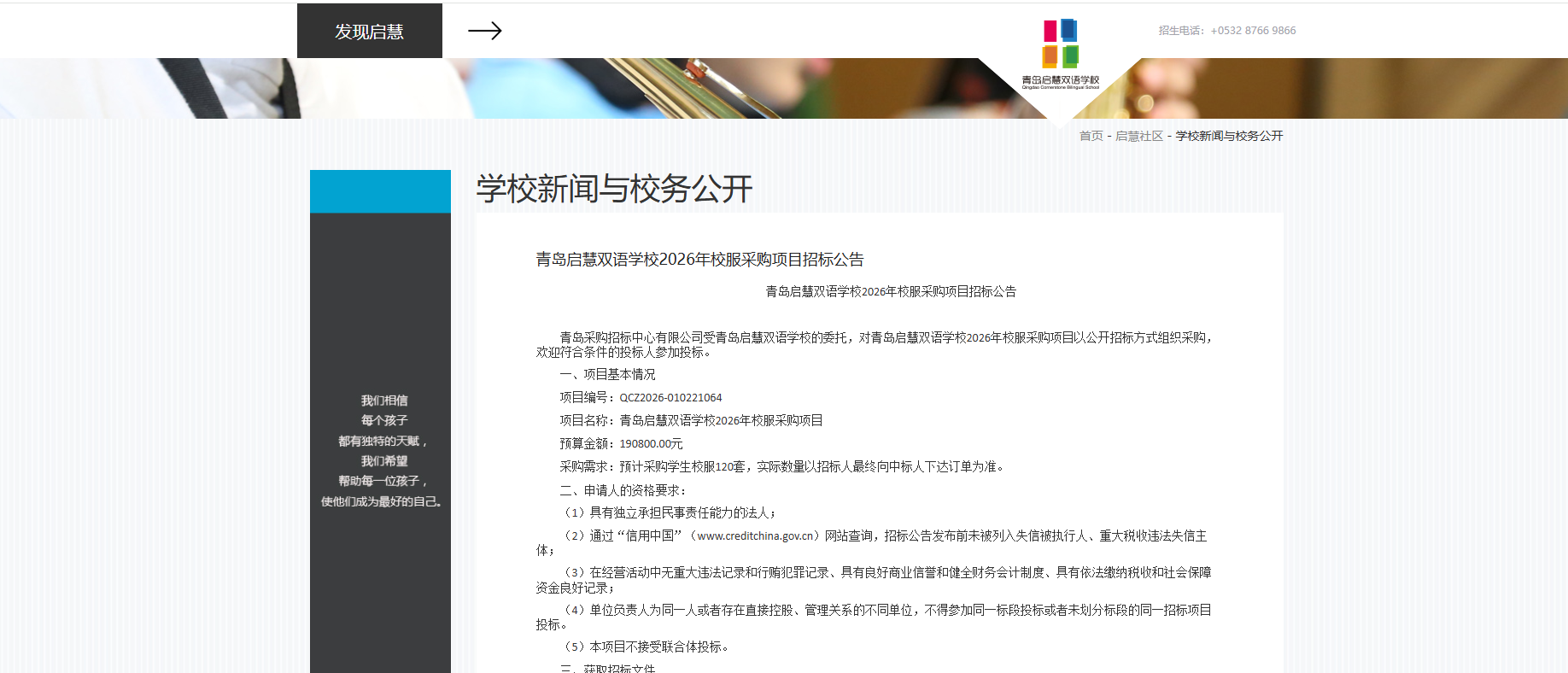Click project number QCZ2026-010221064
The height and width of the screenshot is (673, 1568).
tap(670, 397)
